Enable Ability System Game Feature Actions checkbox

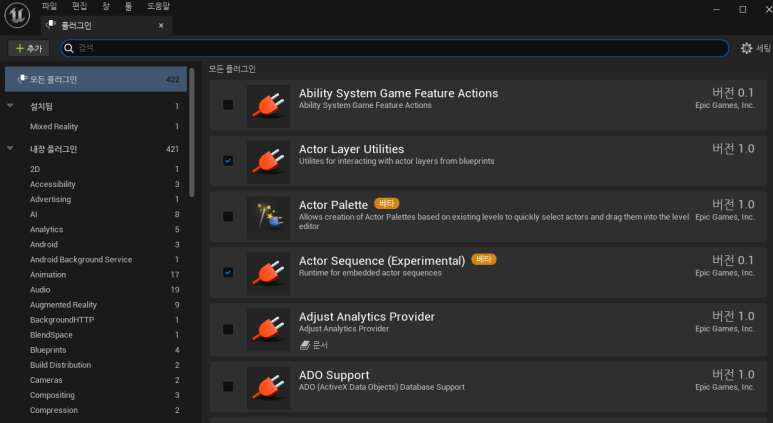228,105
